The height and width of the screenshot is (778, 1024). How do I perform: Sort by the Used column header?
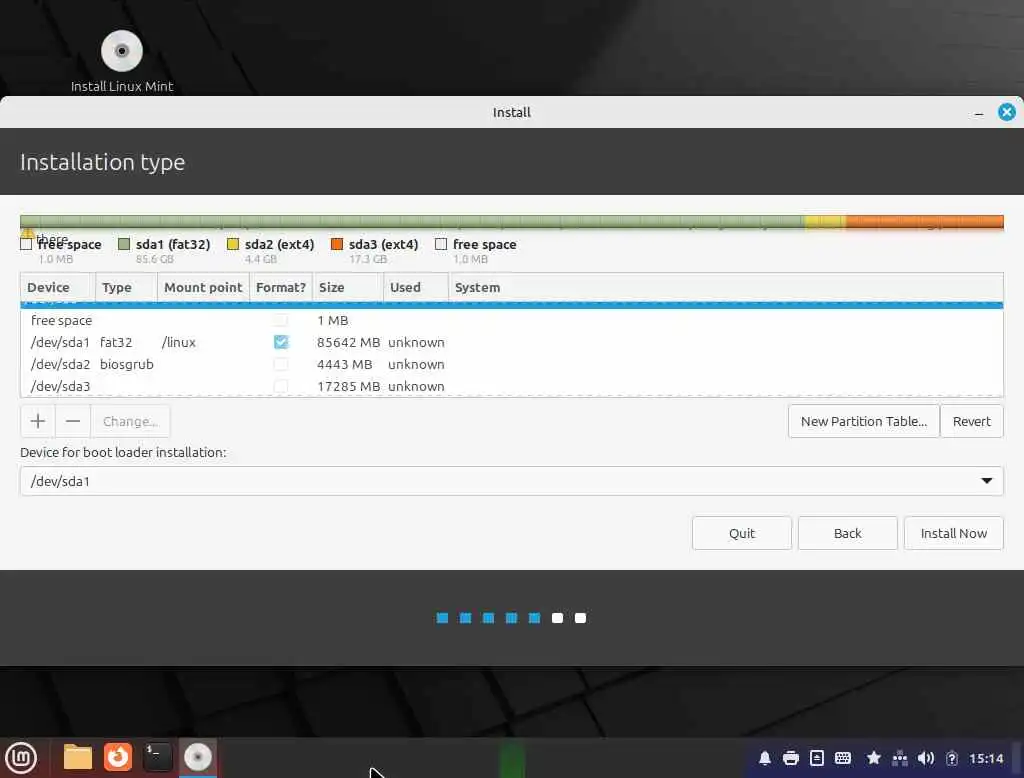(416, 287)
